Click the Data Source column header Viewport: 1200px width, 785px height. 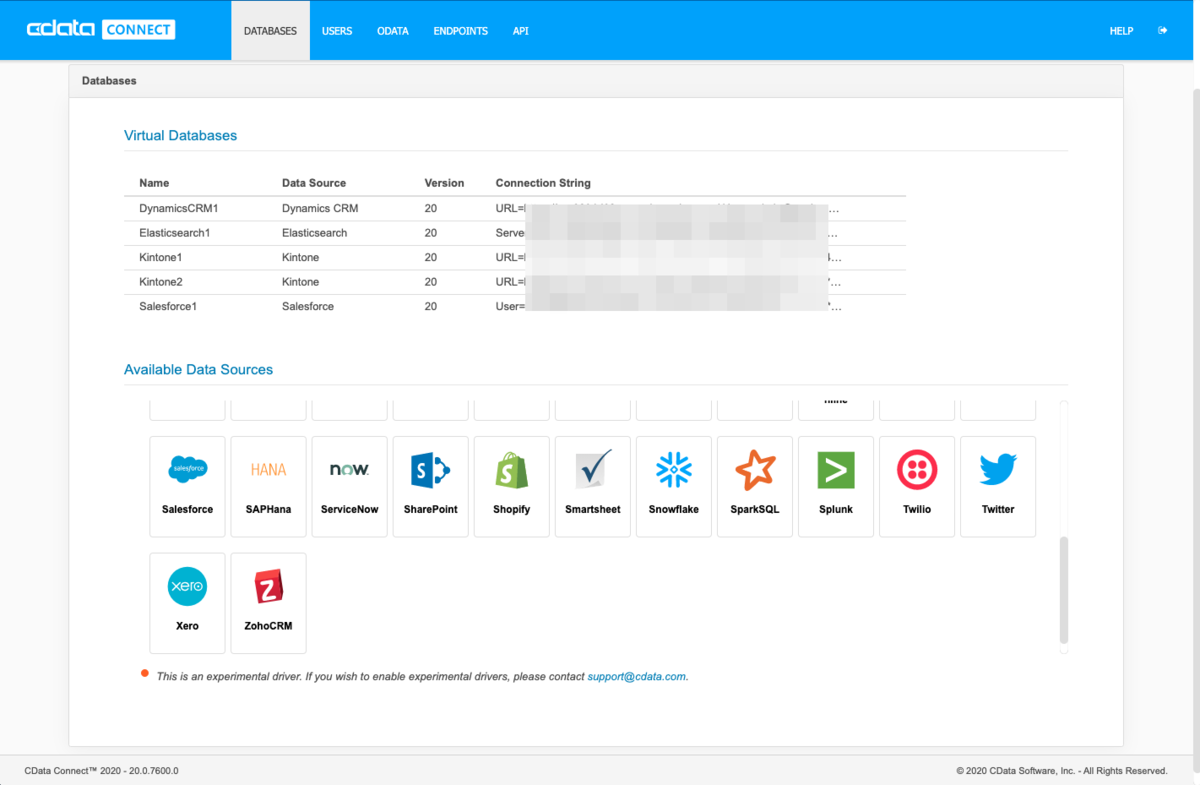pyautogui.click(x=314, y=183)
